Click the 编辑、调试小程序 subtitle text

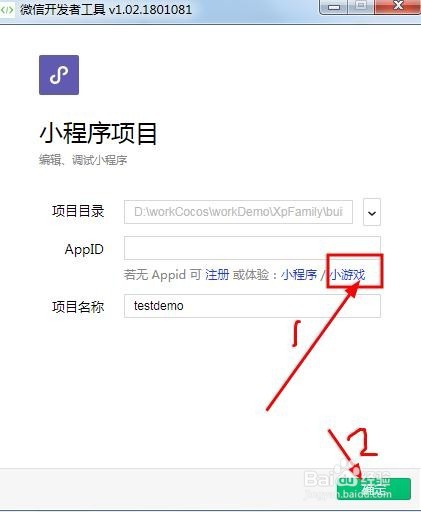[x=83, y=160]
